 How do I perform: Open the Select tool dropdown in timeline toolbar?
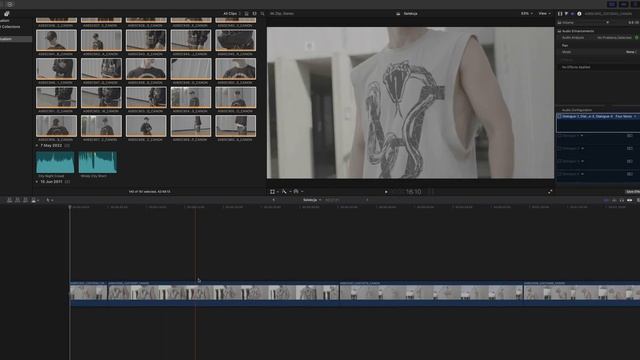tap(49, 200)
